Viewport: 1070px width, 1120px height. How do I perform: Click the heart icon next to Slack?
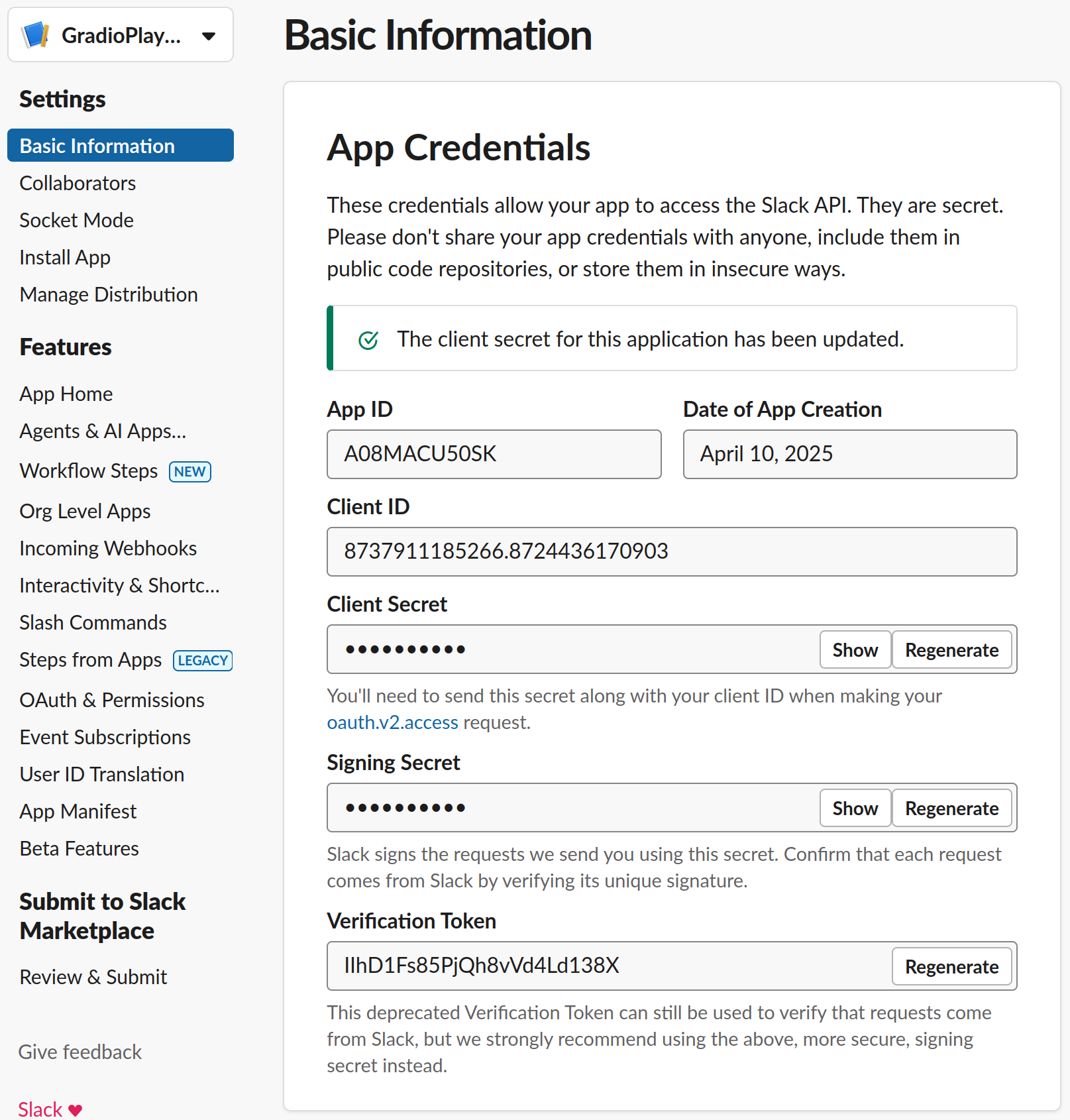pyautogui.click(x=76, y=1110)
